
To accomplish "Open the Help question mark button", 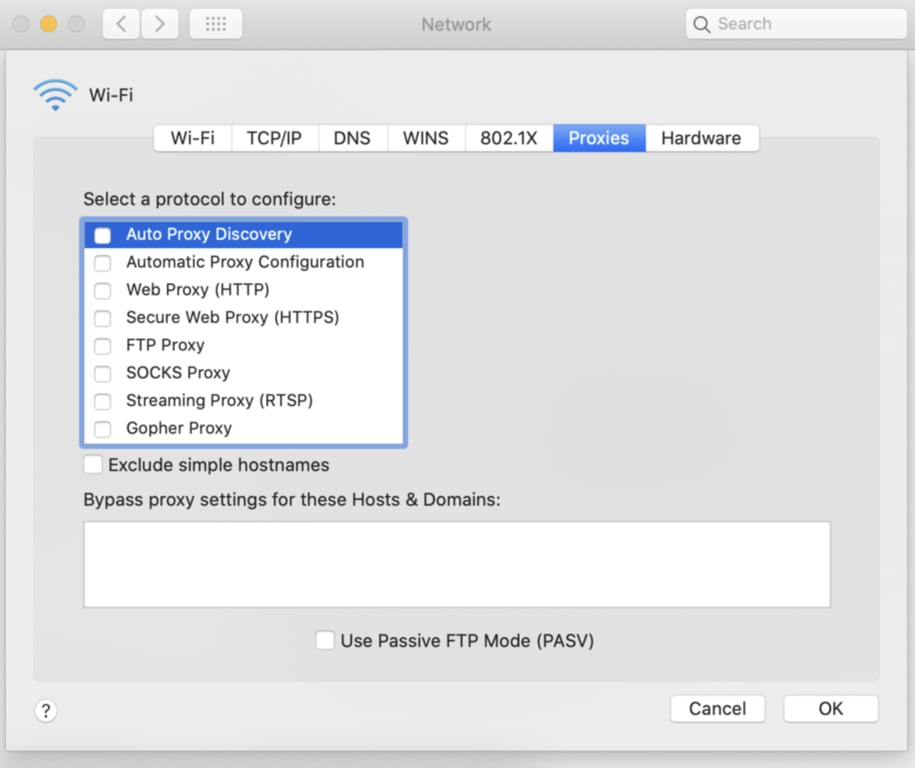I will click(45, 710).
